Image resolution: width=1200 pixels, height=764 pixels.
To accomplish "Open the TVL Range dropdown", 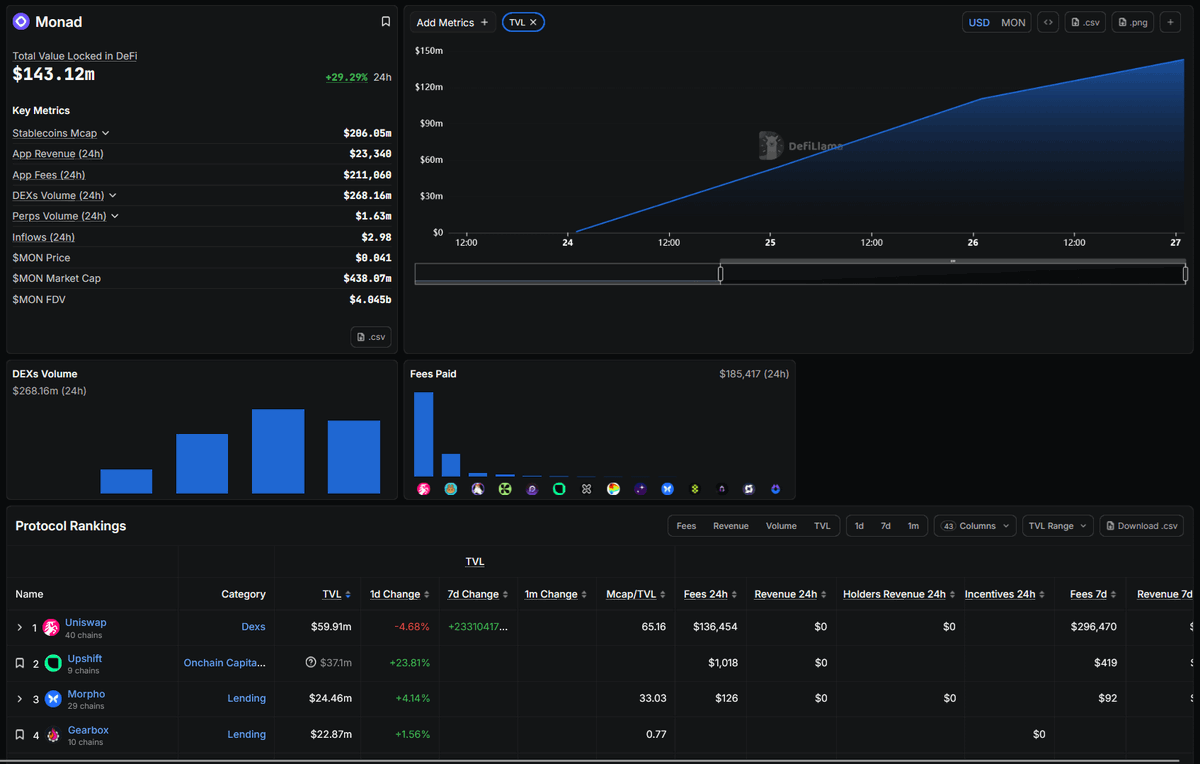I will [1058, 526].
